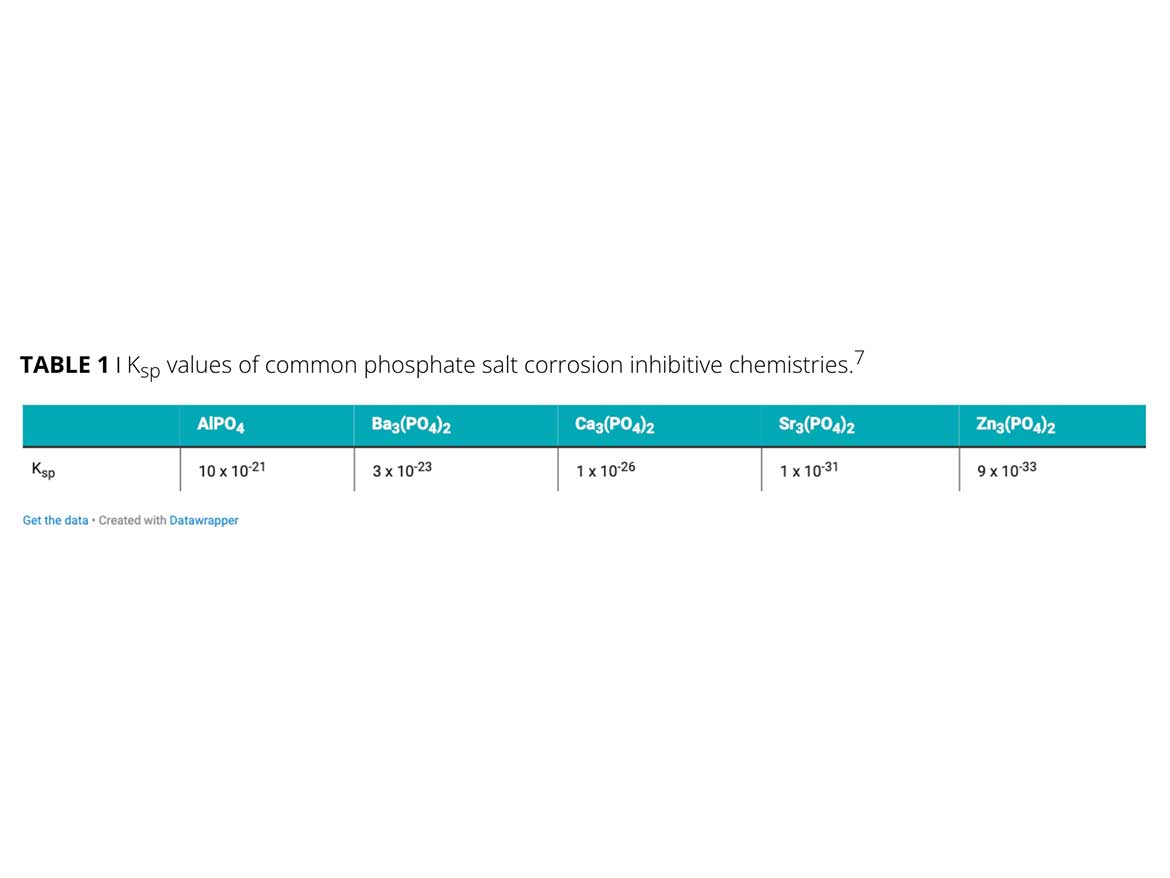The image size is (1170, 878).
Task: Click the Sr3(PO4)2 column header
Action: coord(816,425)
